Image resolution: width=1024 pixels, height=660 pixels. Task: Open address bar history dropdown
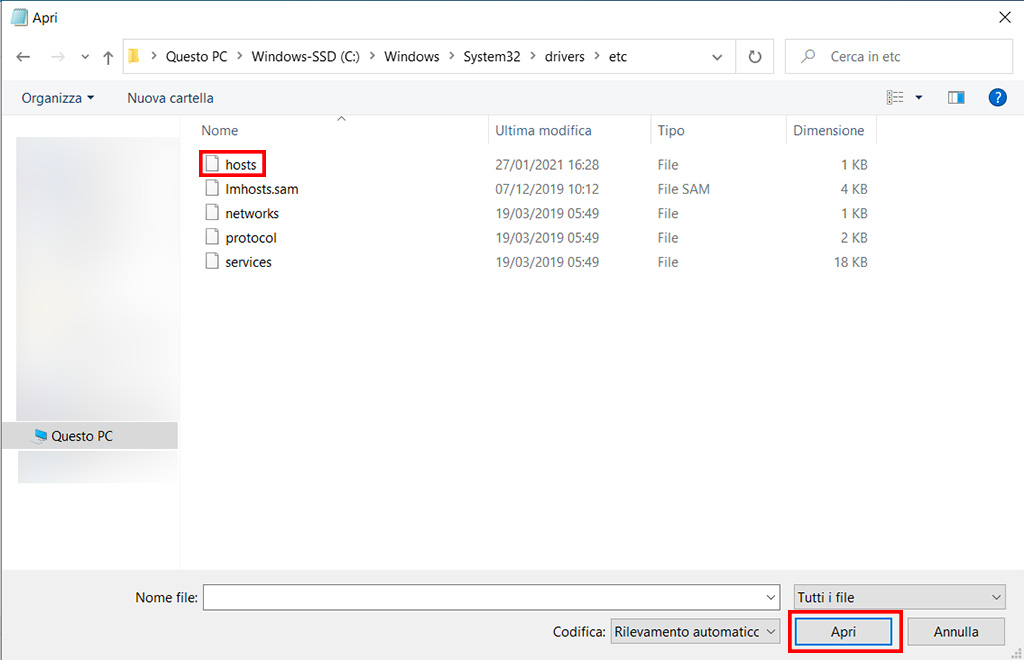click(x=717, y=57)
